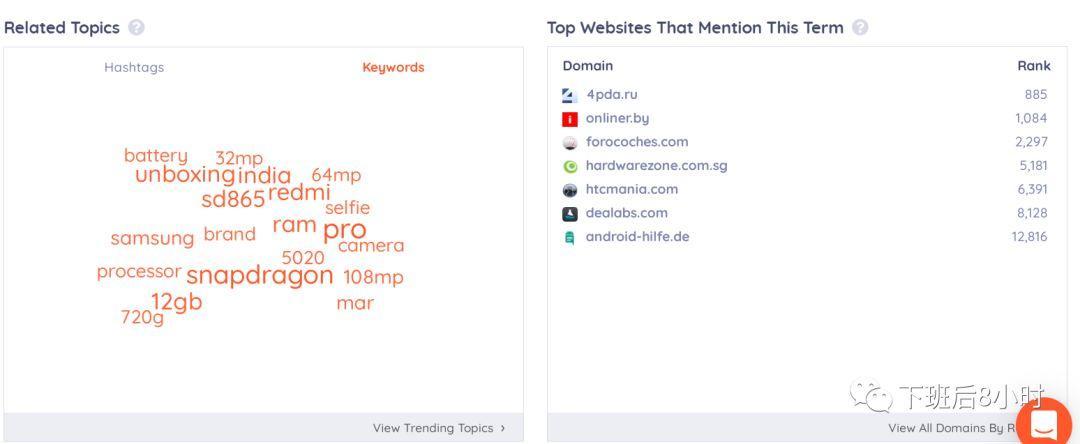Click the Top Websites help question-mark icon
The height and width of the screenshot is (444, 1080).
(860, 28)
